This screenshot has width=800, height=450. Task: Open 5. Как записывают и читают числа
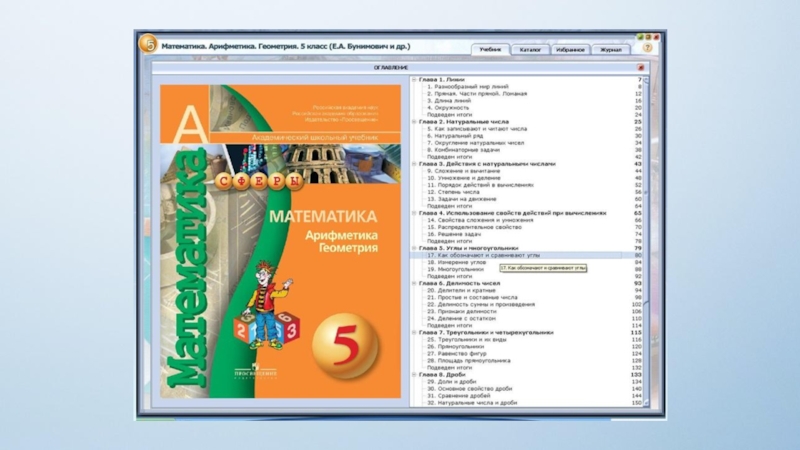[x=477, y=129]
